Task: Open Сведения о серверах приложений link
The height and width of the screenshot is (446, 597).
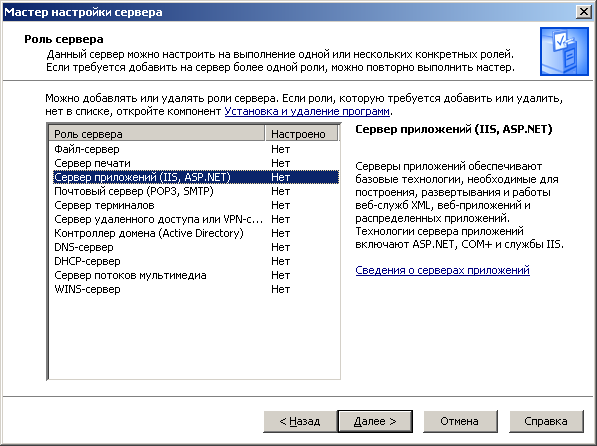Action: (442, 270)
